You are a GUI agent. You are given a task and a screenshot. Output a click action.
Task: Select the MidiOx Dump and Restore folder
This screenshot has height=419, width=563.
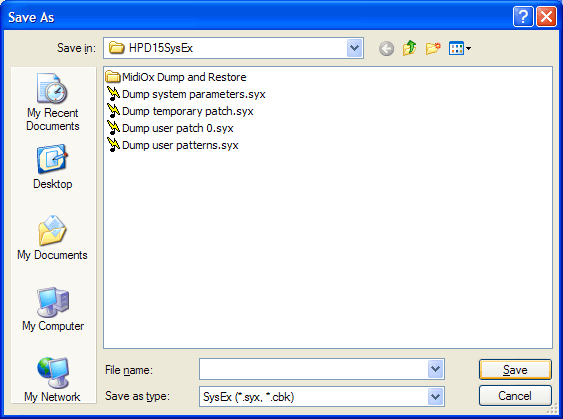pyautogui.click(x=176, y=77)
